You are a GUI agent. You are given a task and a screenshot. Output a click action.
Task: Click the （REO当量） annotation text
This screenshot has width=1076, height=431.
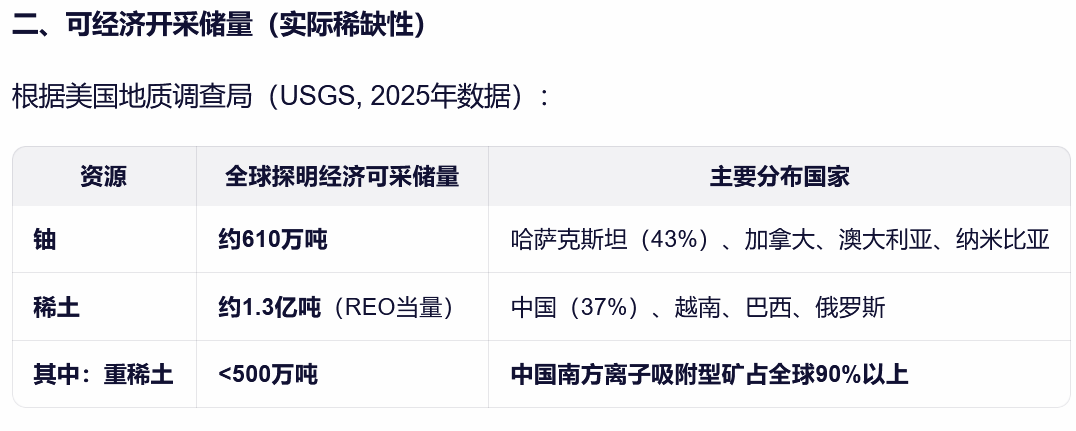coord(393,307)
